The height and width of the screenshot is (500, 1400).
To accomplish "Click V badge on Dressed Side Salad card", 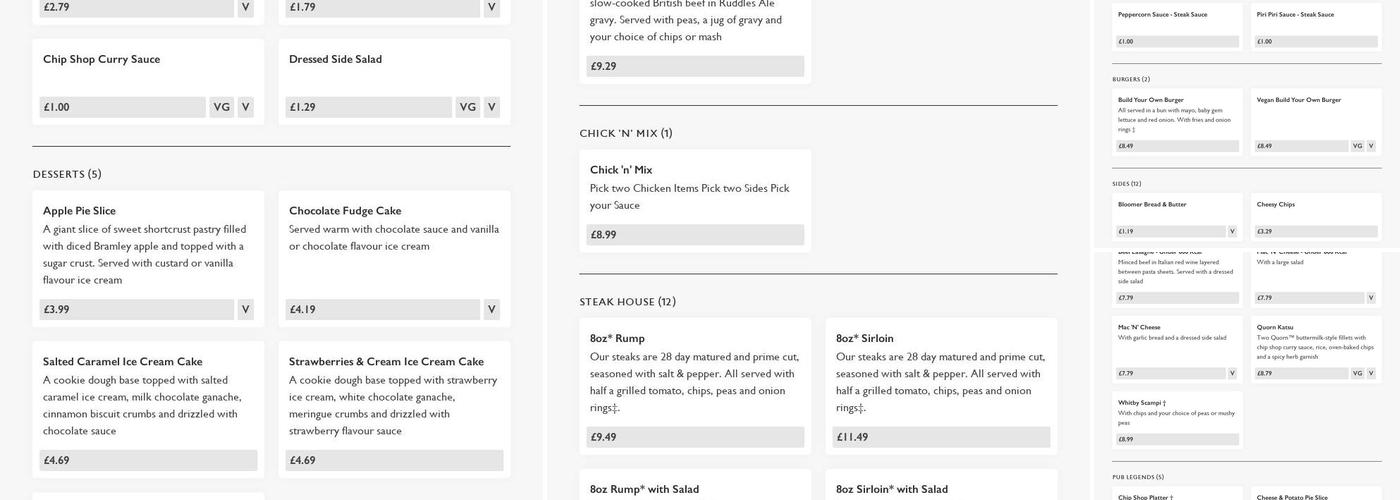I will pos(492,107).
